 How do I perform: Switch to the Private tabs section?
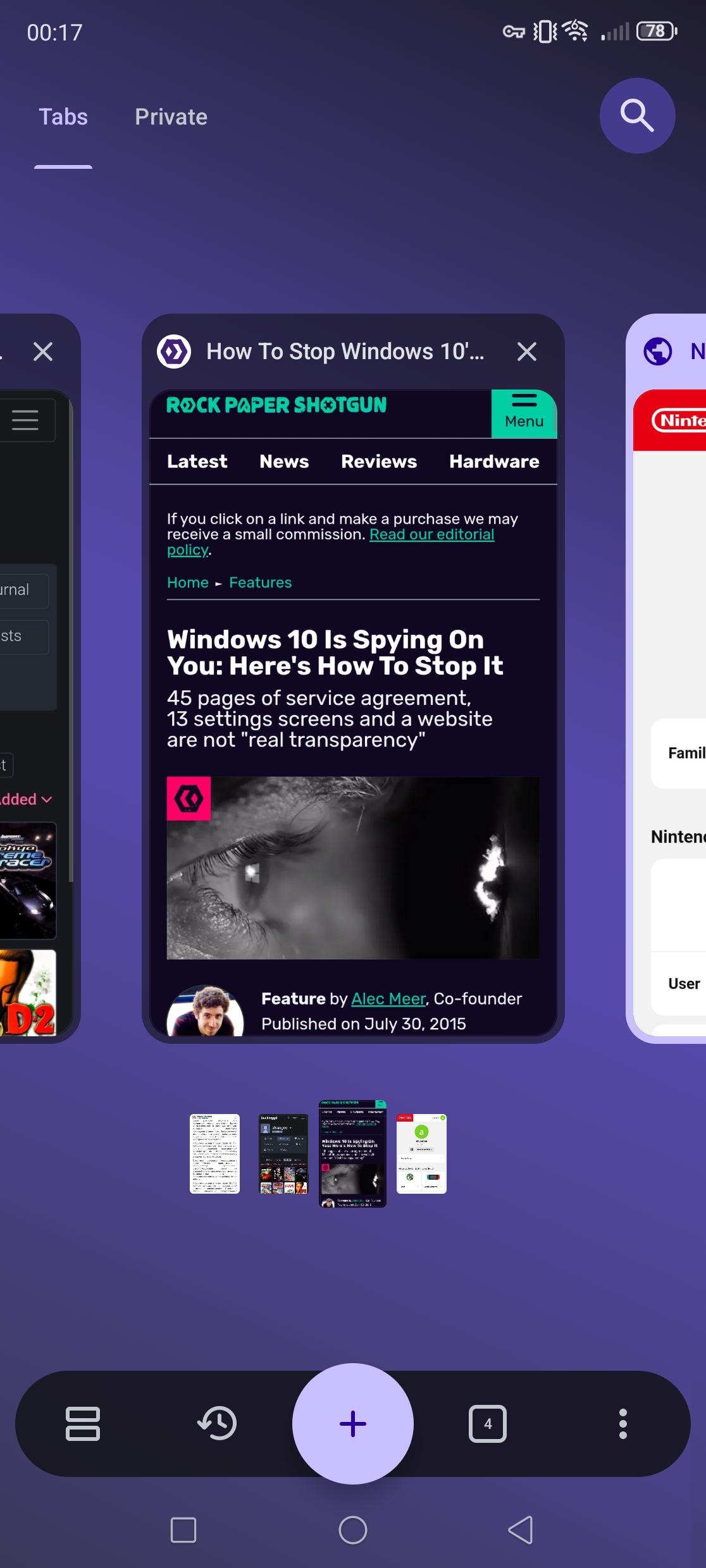coord(171,117)
